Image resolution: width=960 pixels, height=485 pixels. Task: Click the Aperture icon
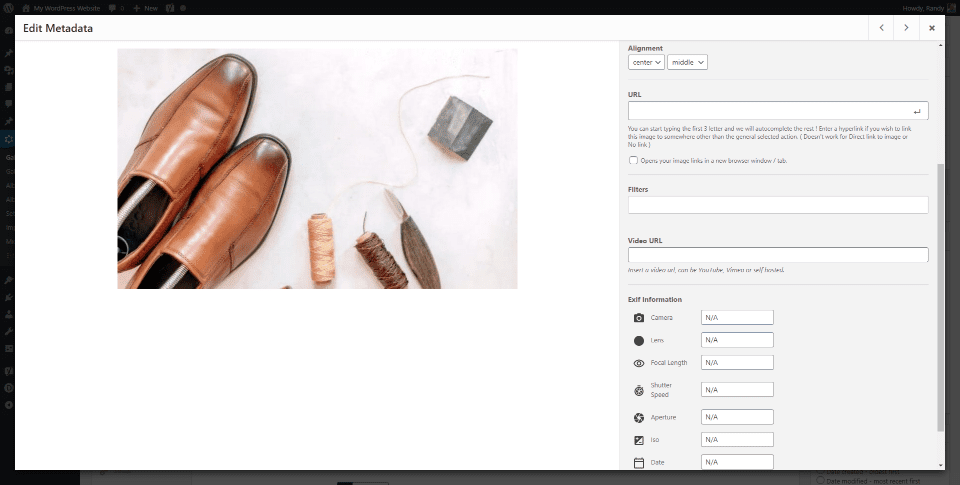click(639, 418)
